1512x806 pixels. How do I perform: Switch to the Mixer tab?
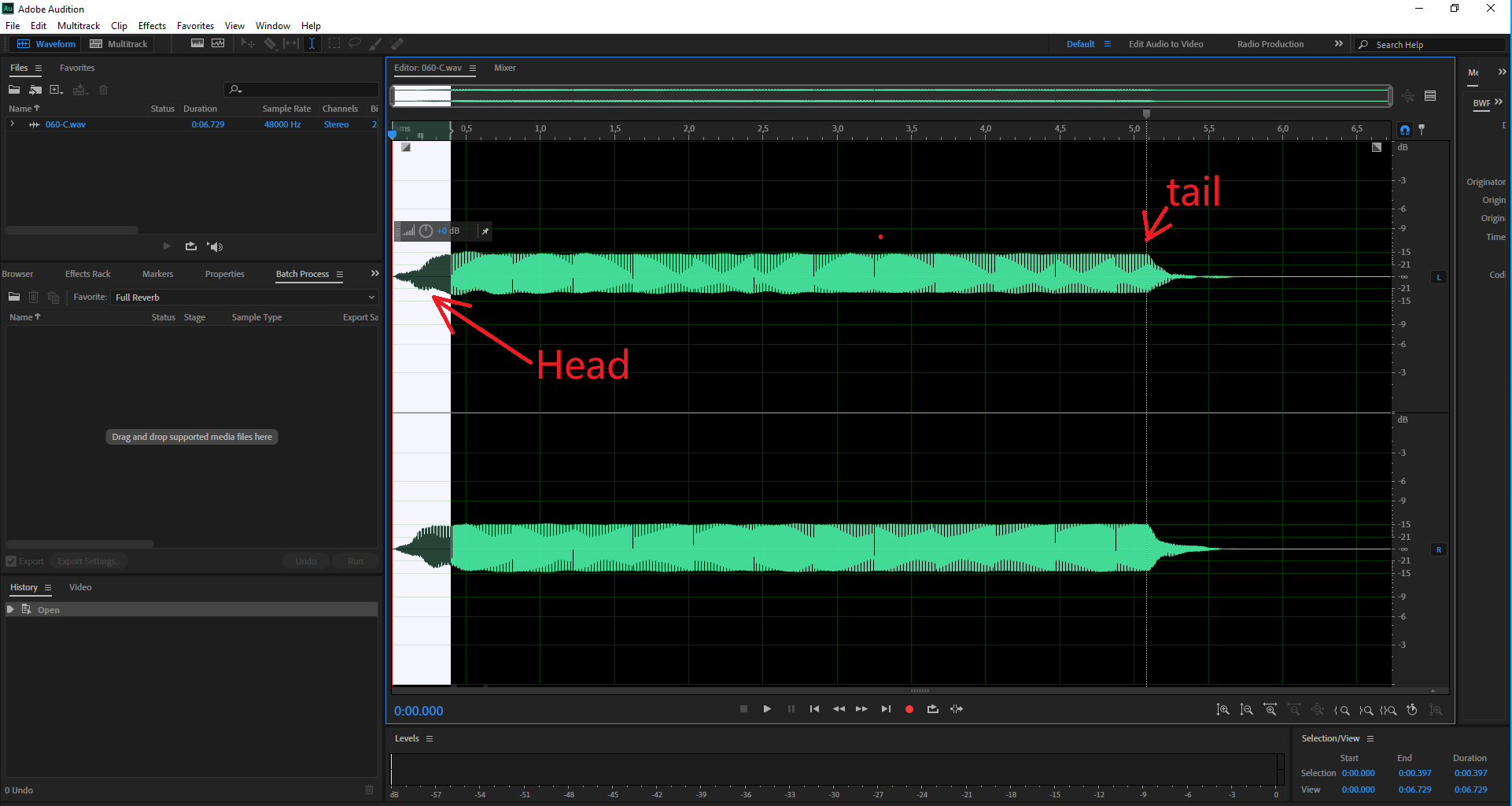pos(505,68)
